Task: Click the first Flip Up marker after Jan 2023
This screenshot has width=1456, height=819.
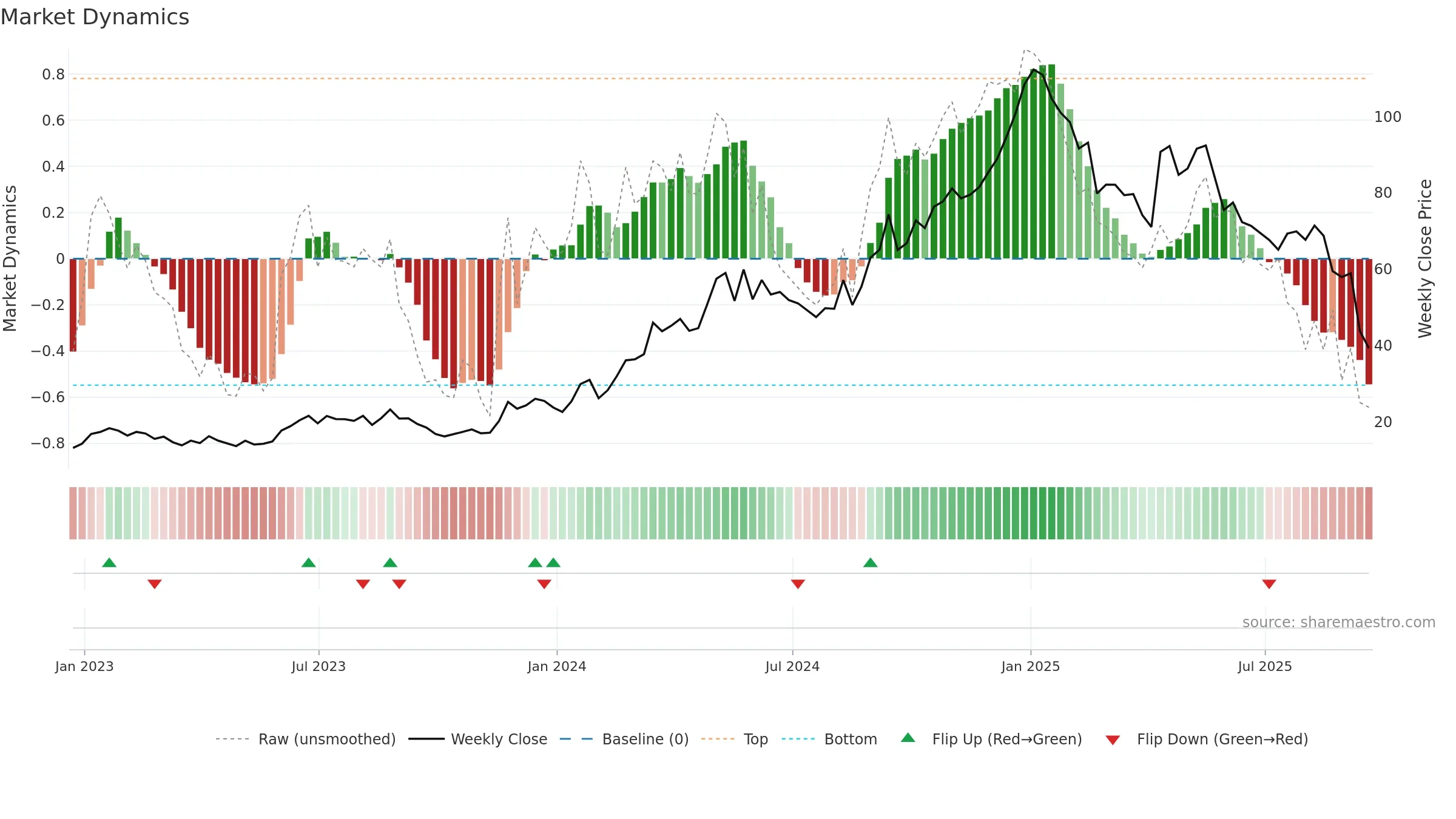Action: click(109, 562)
